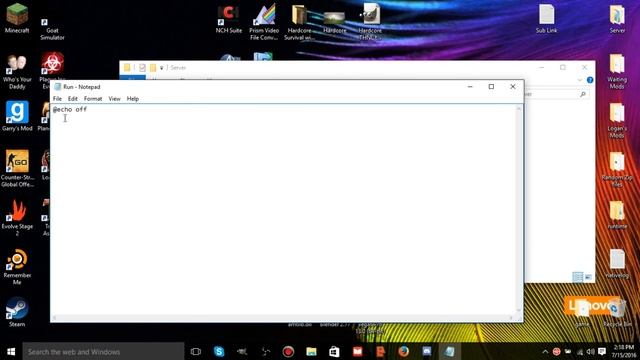This screenshot has height=360, width=640.
Task: Click the search magnifier in Server explorer window
Action: click(x=583, y=94)
